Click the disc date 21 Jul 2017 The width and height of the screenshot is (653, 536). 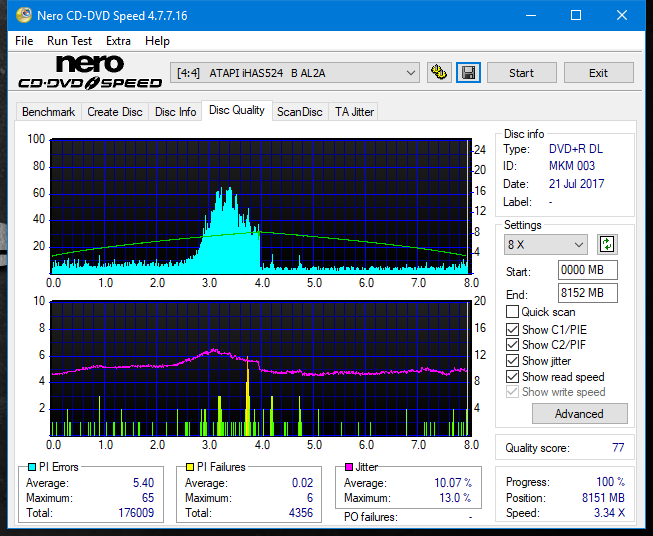pos(576,184)
